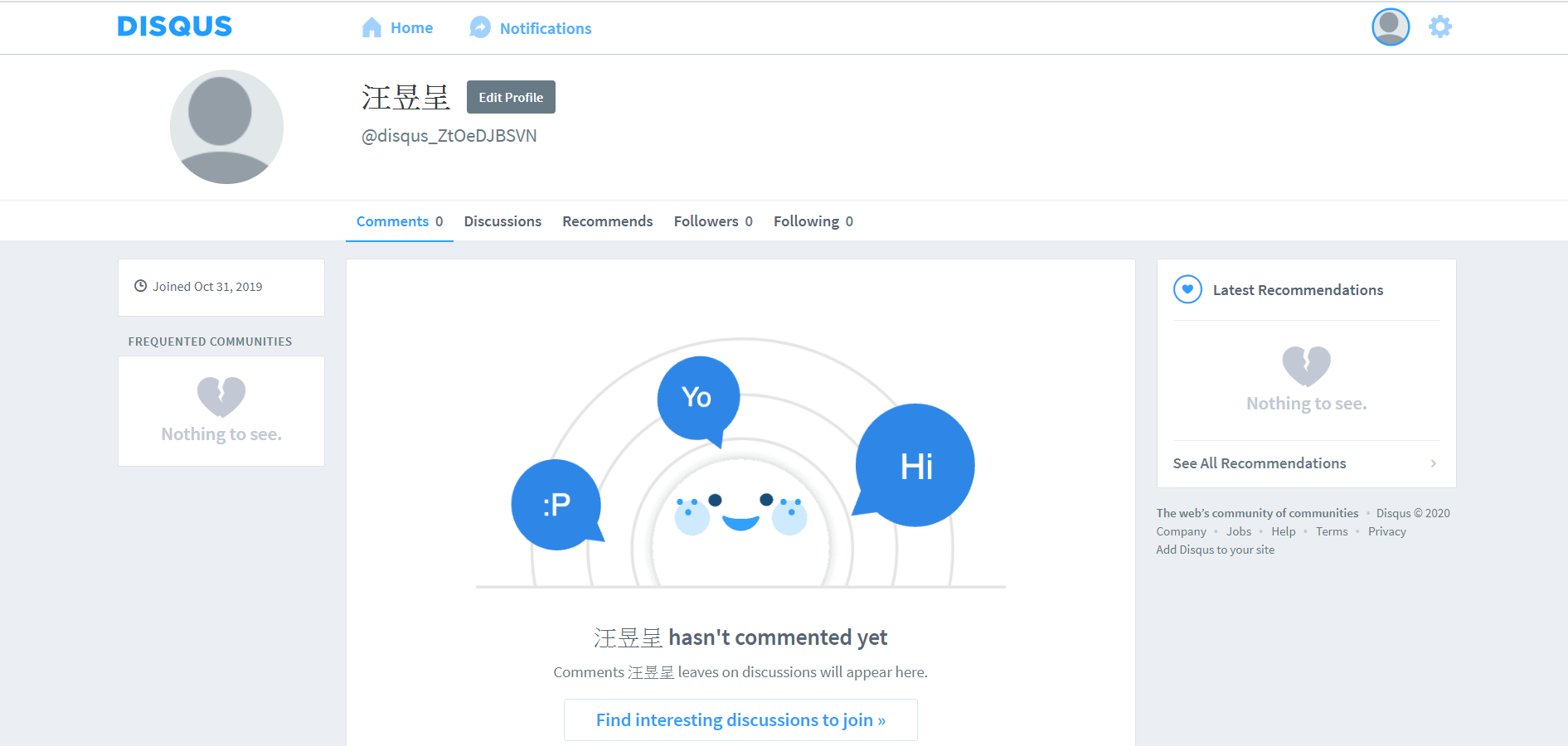Open the Help footer link
Image resolution: width=1568 pixels, height=746 pixels.
click(x=1283, y=531)
